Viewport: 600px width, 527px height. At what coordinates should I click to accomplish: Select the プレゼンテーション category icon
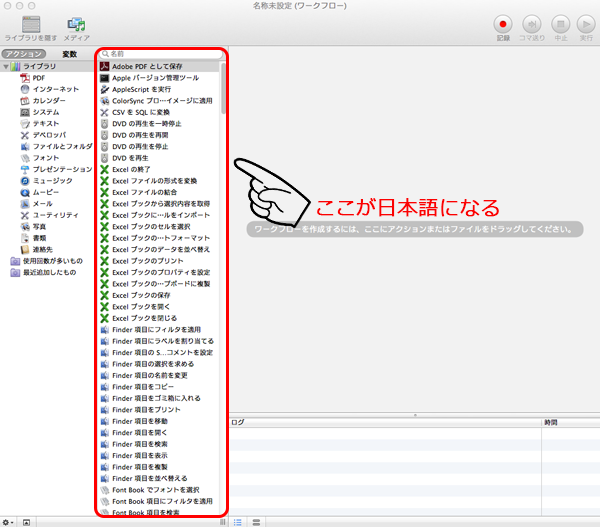pyautogui.click(x=25, y=170)
